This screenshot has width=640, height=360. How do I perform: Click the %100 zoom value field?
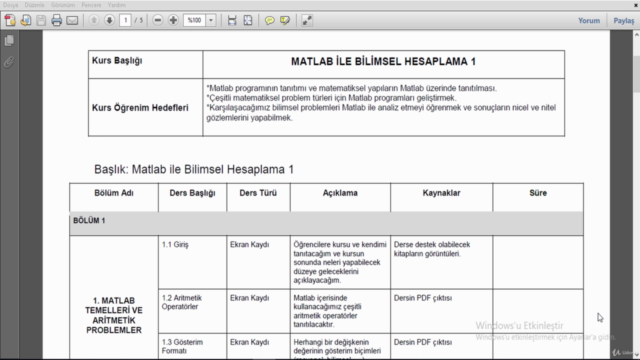point(195,20)
